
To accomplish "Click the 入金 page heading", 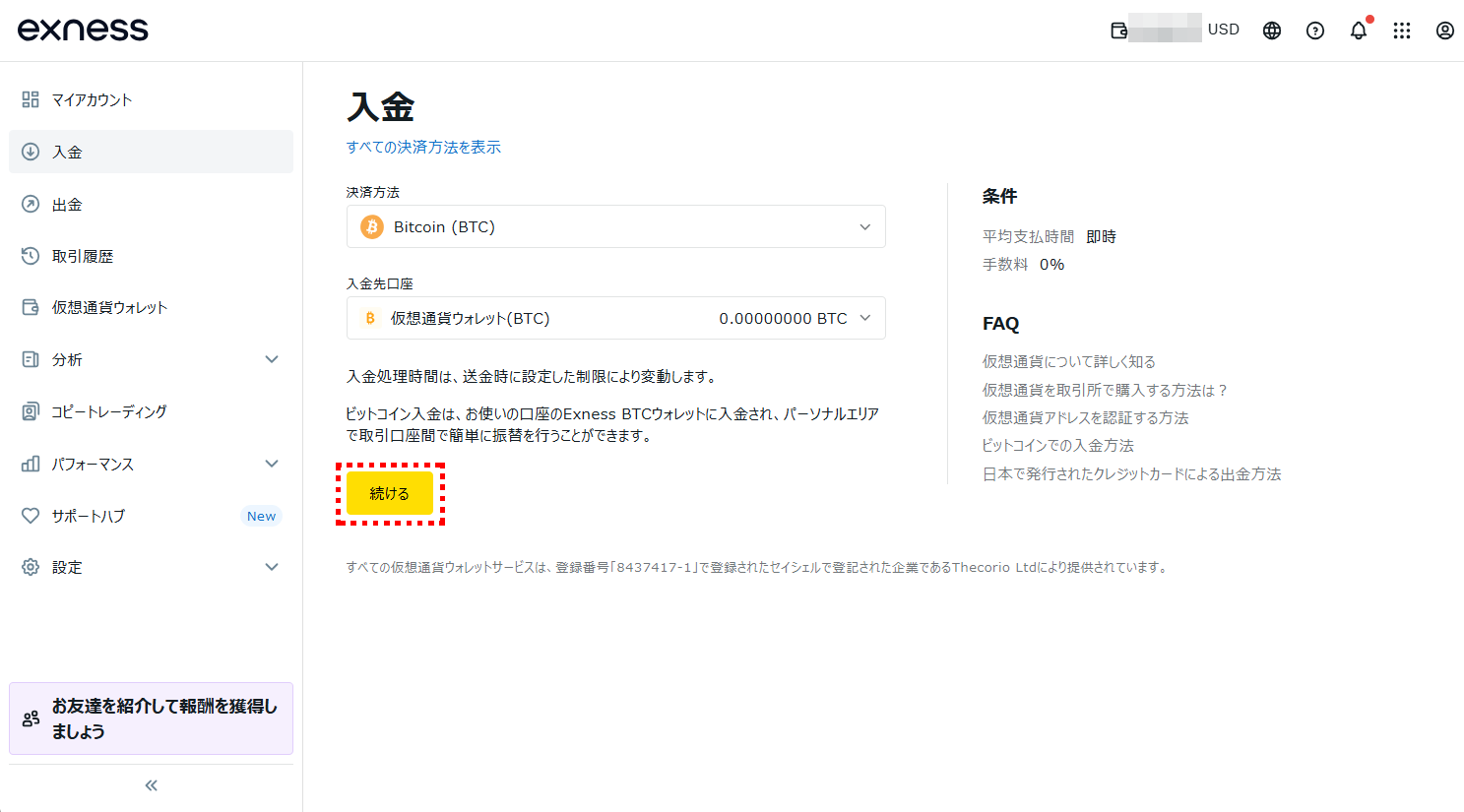I will [381, 106].
